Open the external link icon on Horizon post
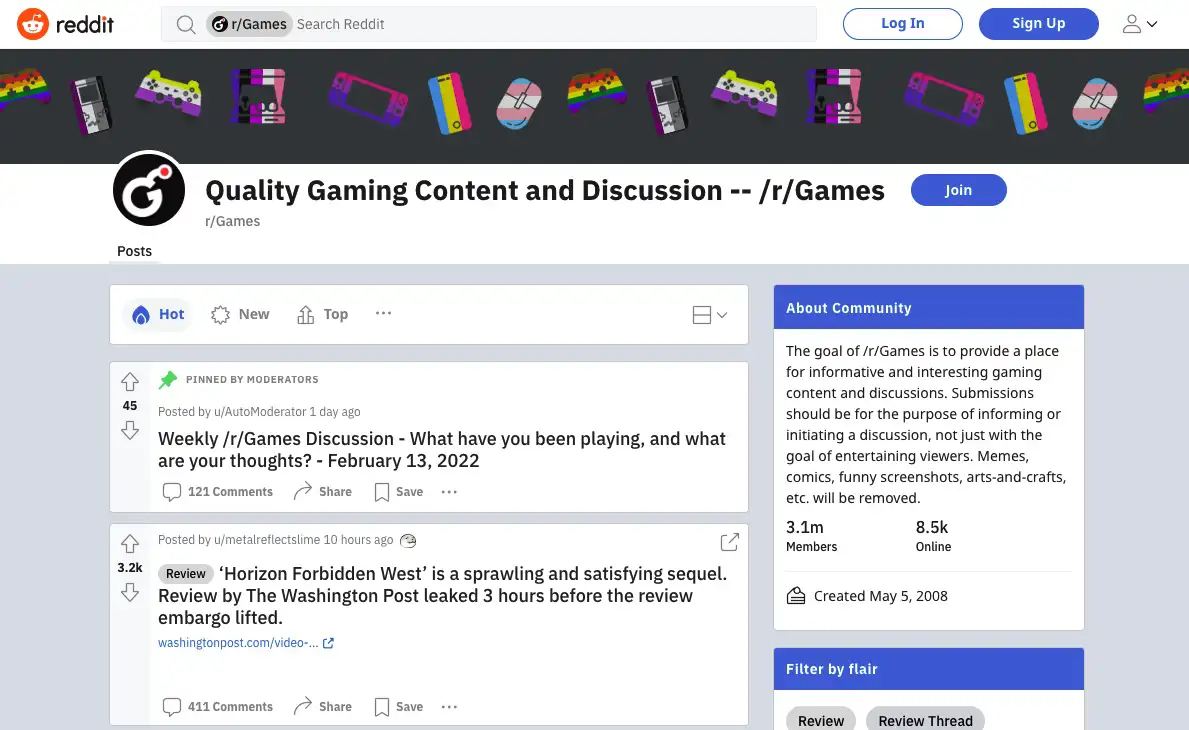1189x730 pixels. click(729, 542)
